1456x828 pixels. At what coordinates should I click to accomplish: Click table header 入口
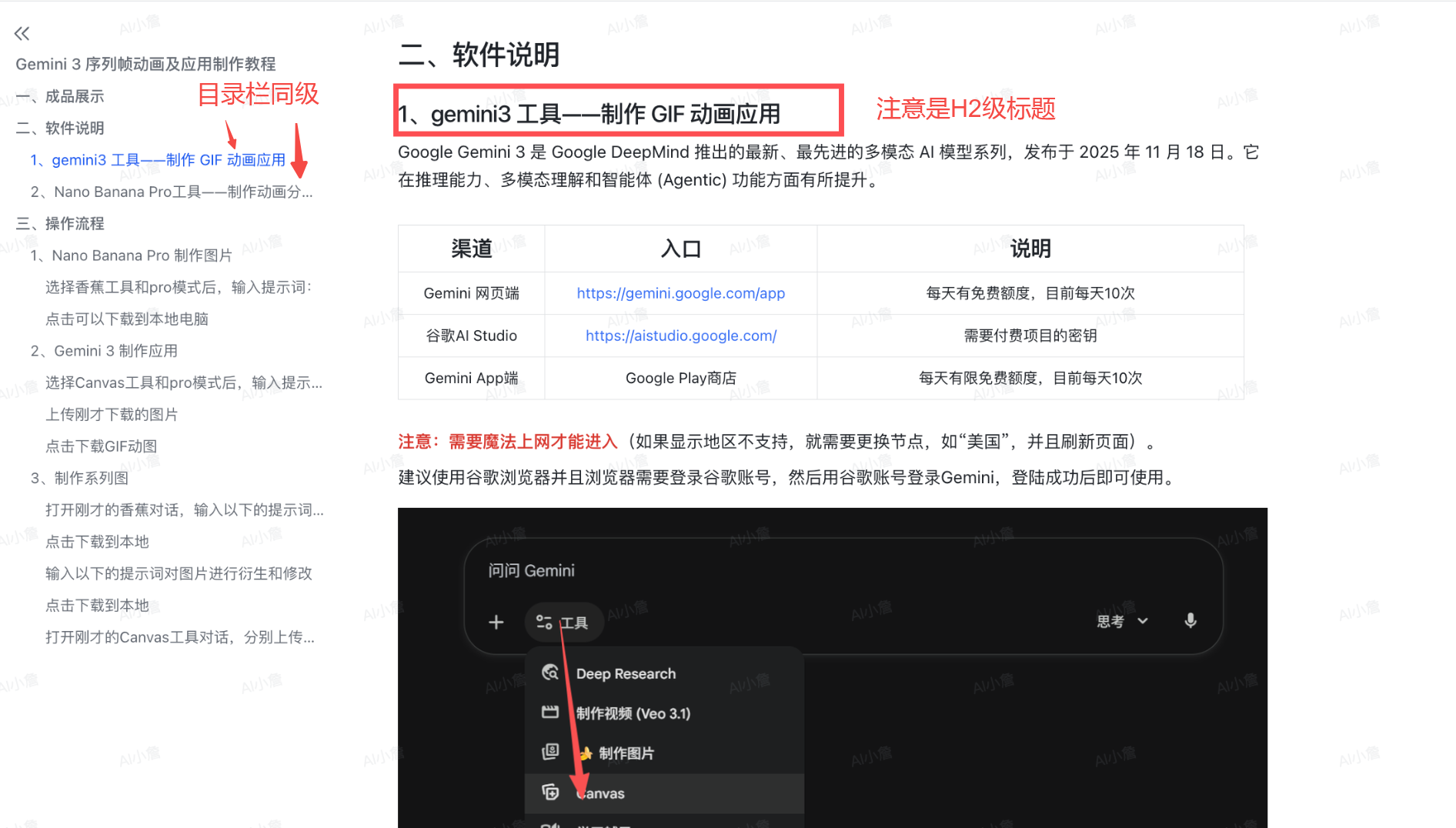681,249
